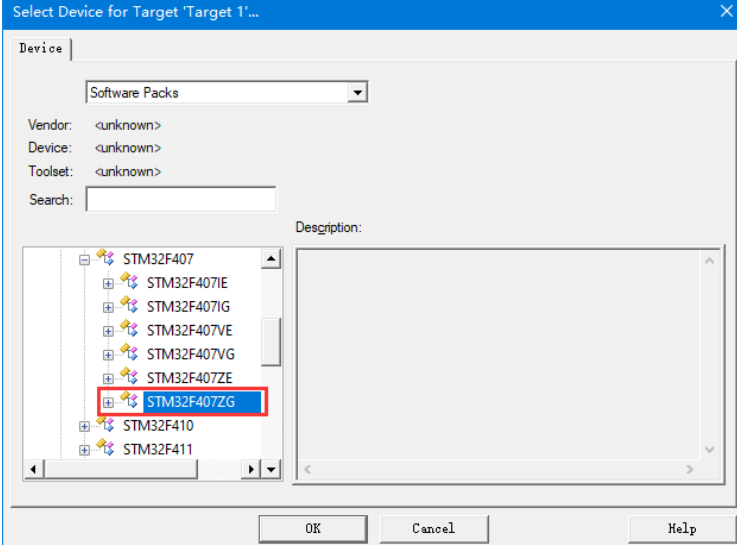
Task: Select STM32F407IG in the device tree
Action: click(188, 307)
